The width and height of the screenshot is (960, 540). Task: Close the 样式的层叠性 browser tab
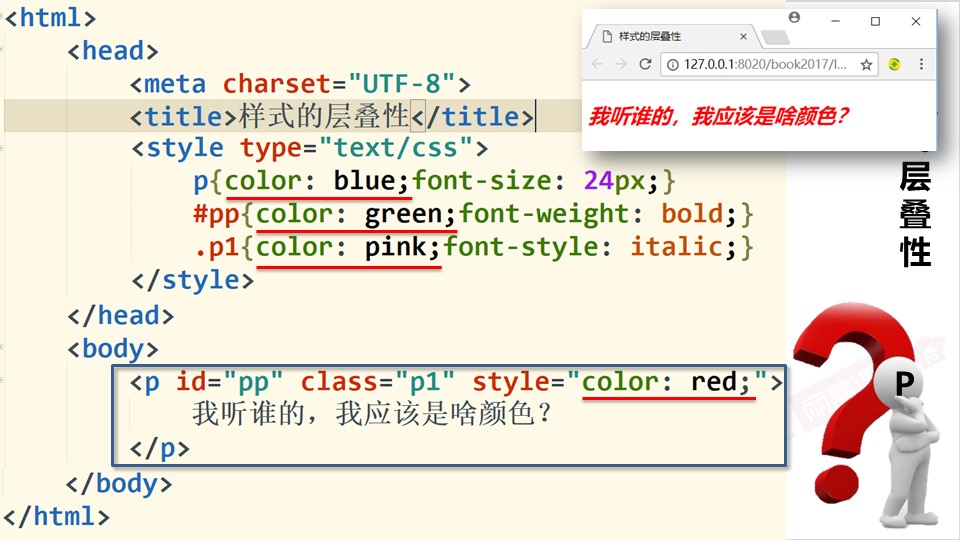coord(743,37)
